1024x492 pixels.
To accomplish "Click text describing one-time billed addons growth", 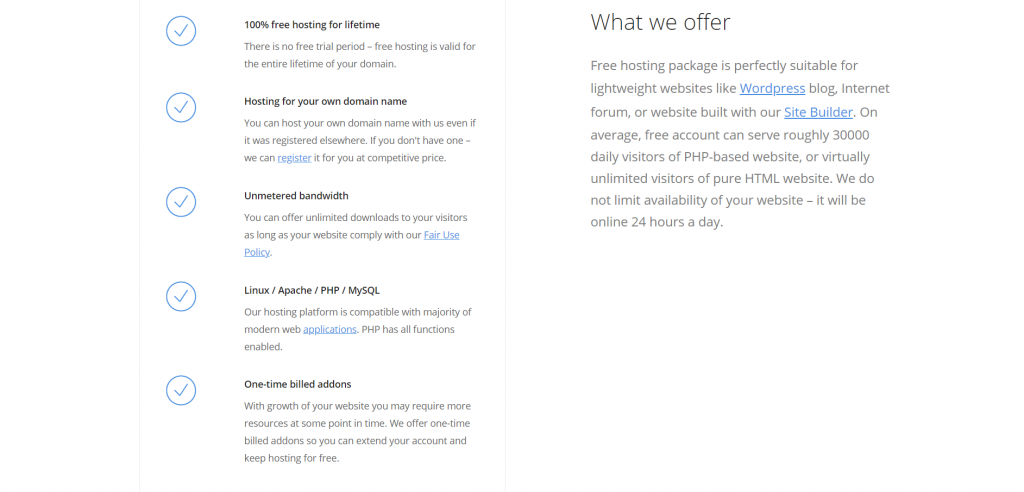I will [357, 432].
